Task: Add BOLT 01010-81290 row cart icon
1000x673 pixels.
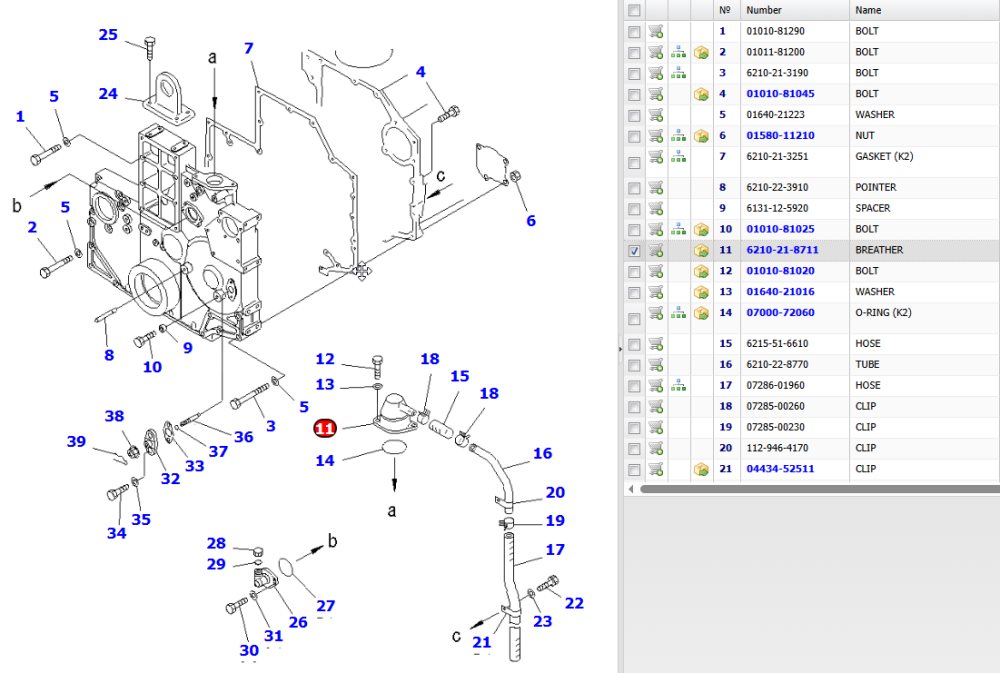Action: tap(656, 31)
